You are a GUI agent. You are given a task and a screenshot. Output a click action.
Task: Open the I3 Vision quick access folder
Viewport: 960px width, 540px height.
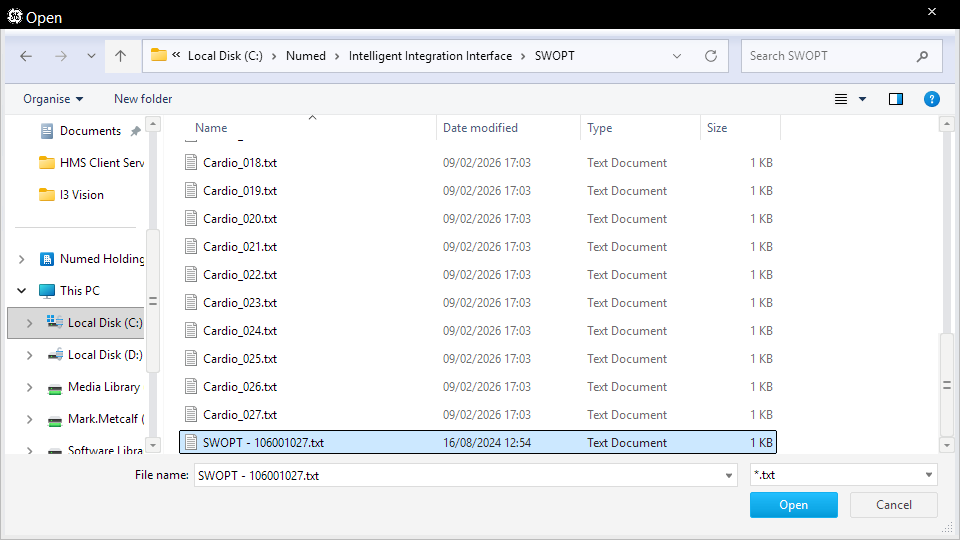pyautogui.click(x=81, y=195)
